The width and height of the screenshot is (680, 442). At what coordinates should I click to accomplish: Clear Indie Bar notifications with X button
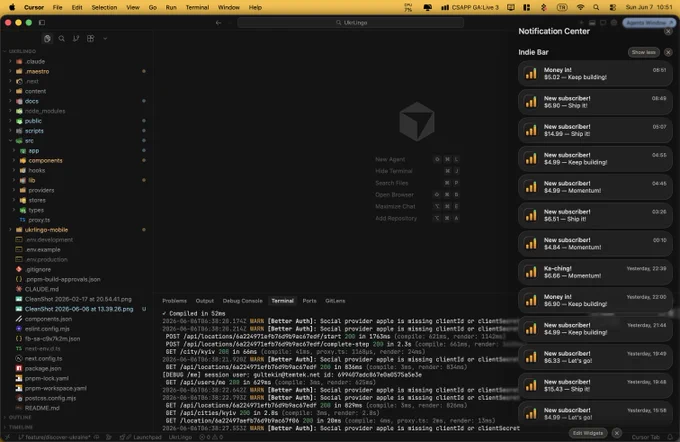668,52
